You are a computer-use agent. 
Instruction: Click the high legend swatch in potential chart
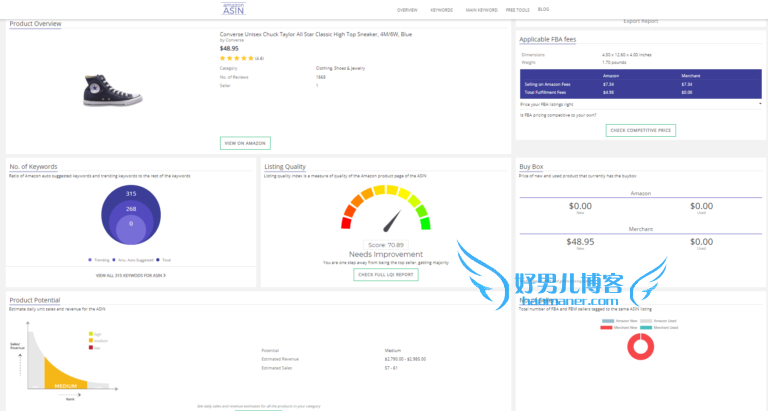coord(91,334)
